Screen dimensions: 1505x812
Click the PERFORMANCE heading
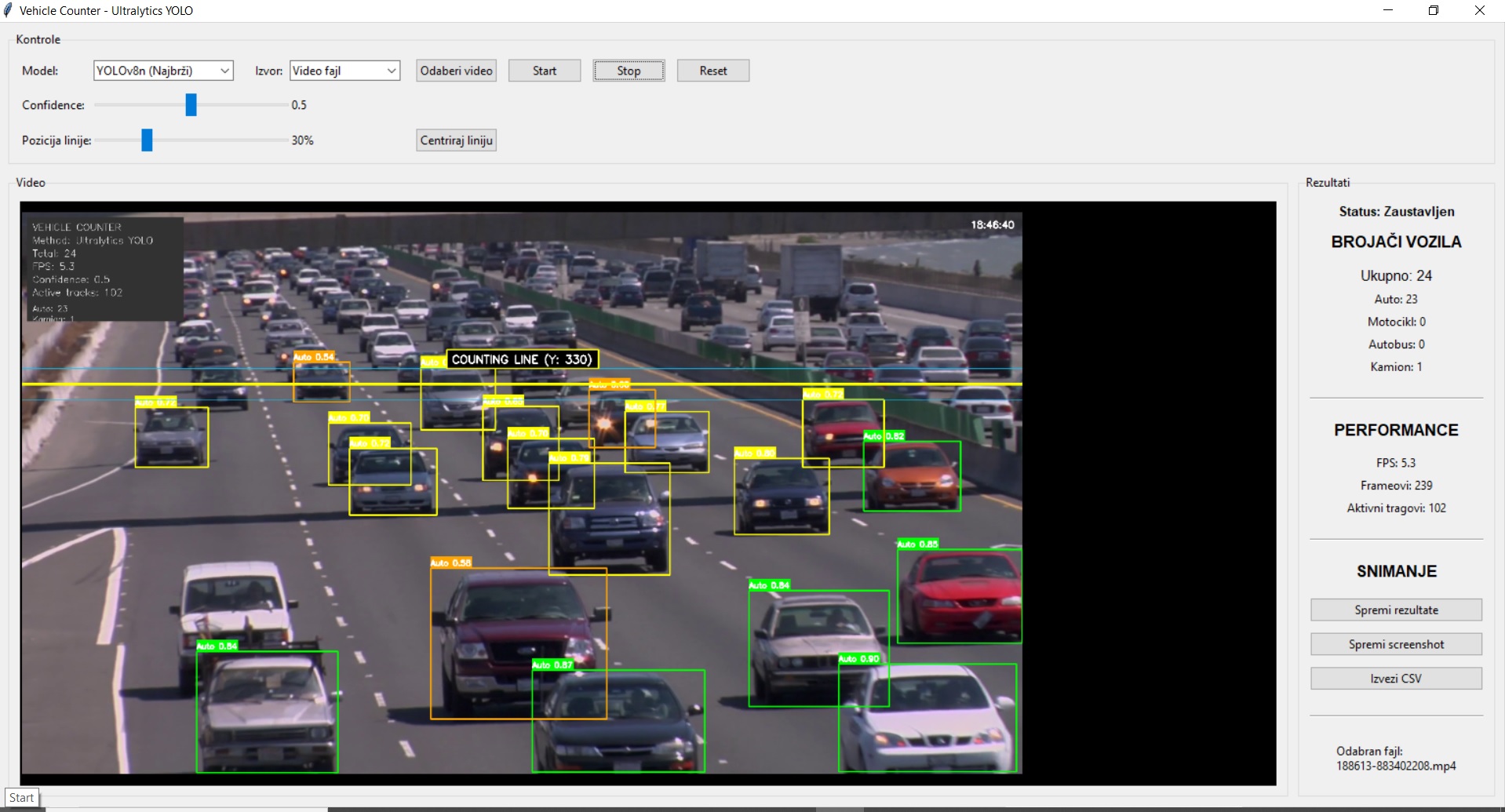click(x=1396, y=430)
